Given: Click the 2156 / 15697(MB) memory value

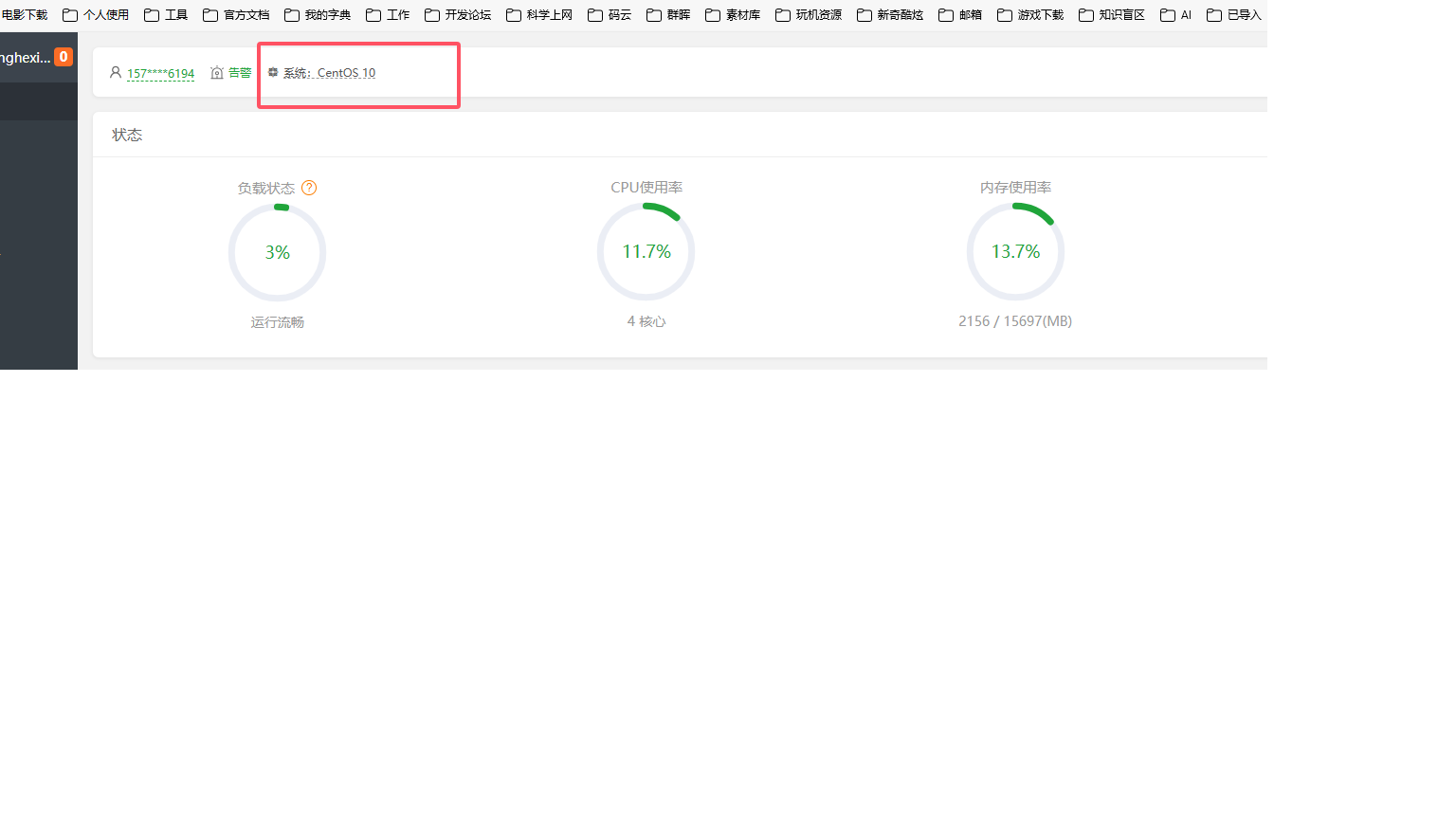Looking at the screenshot, I should [1015, 321].
